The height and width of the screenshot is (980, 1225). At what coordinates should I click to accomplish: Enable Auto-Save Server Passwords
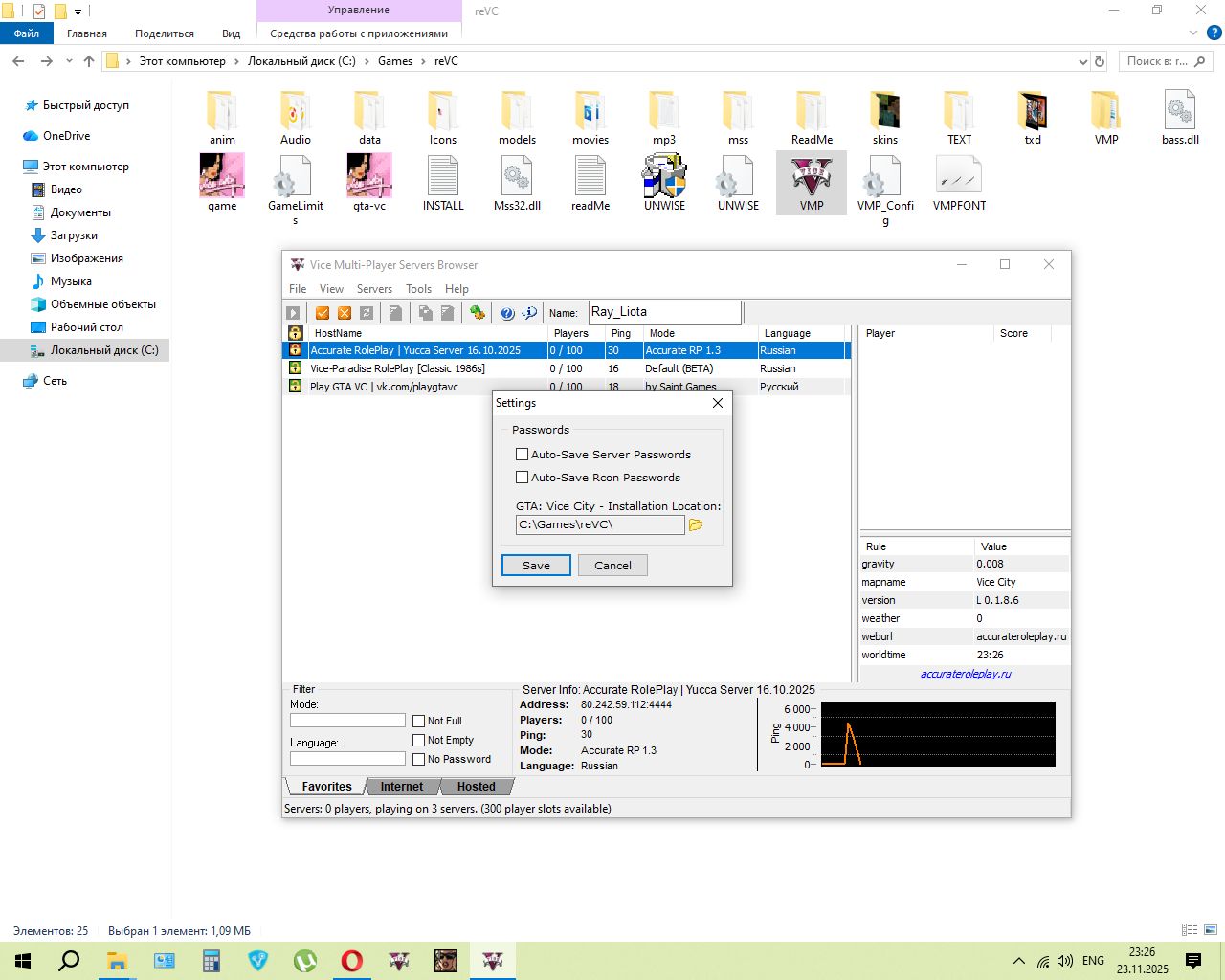pyautogui.click(x=522, y=455)
